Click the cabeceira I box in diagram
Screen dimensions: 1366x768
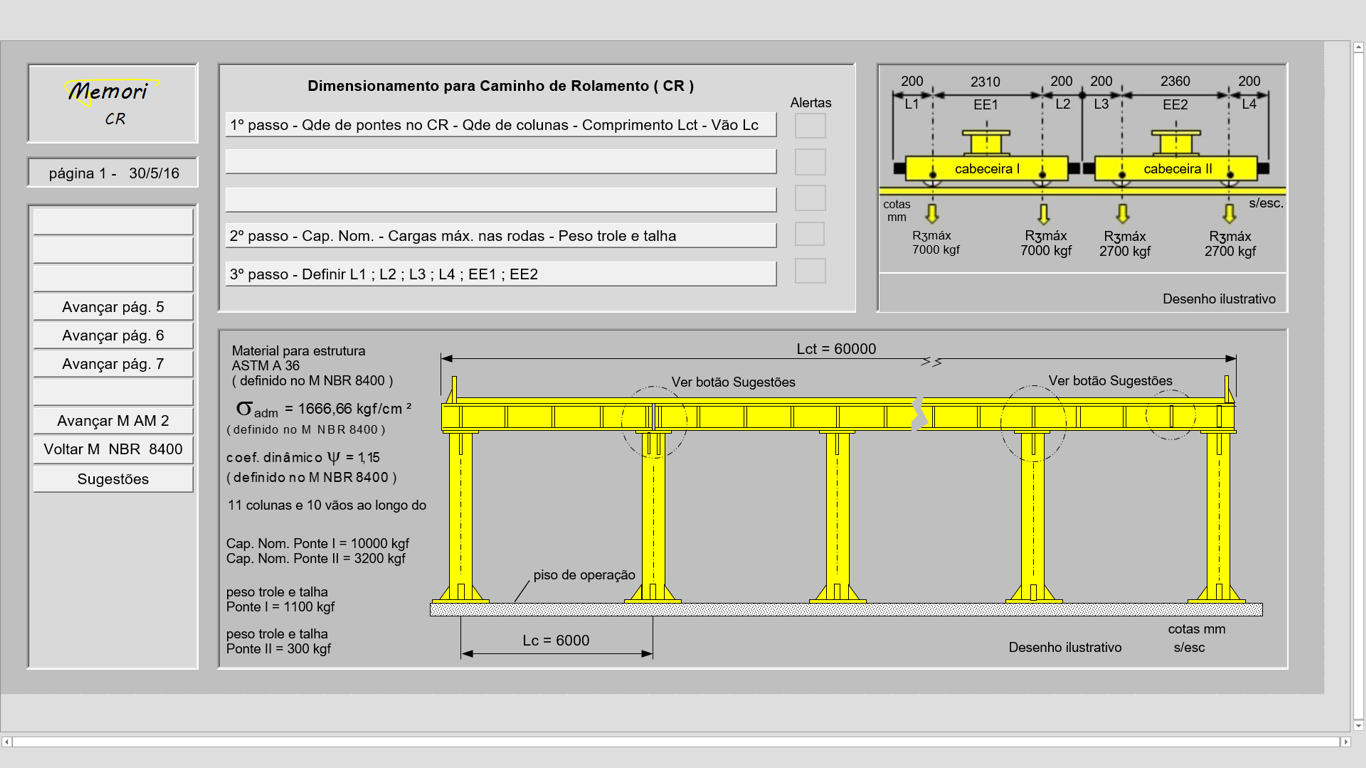tap(987, 169)
